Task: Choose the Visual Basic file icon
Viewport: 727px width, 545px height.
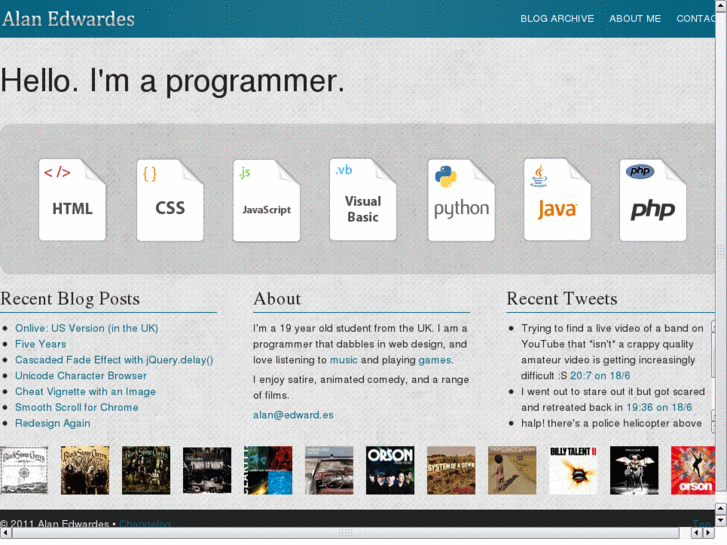Action: point(363,200)
